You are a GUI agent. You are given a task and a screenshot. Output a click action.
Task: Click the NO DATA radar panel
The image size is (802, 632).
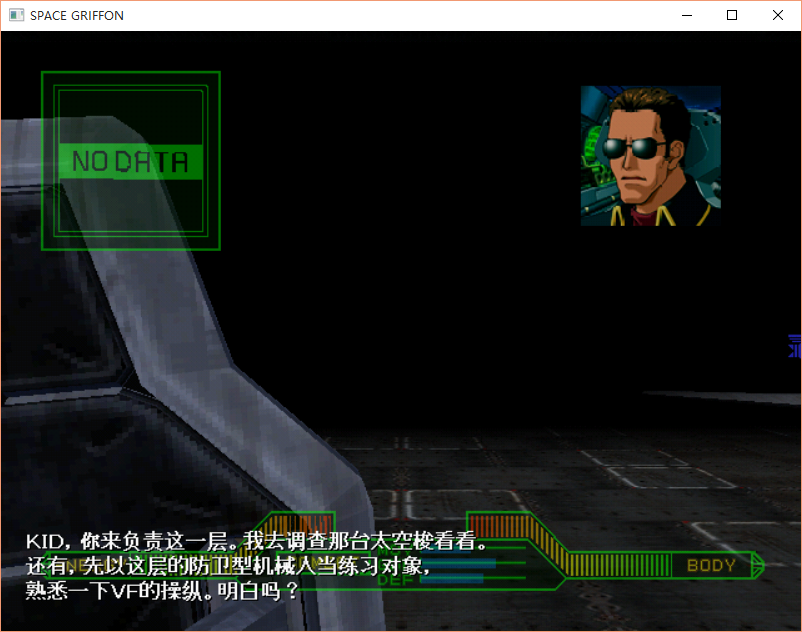point(131,161)
